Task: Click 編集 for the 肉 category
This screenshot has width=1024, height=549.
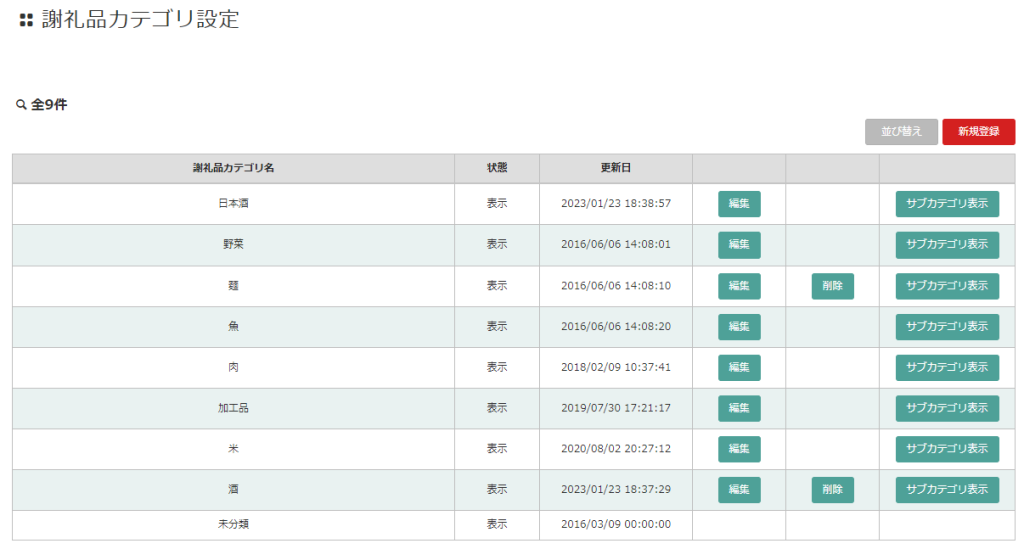Action: (x=739, y=368)
